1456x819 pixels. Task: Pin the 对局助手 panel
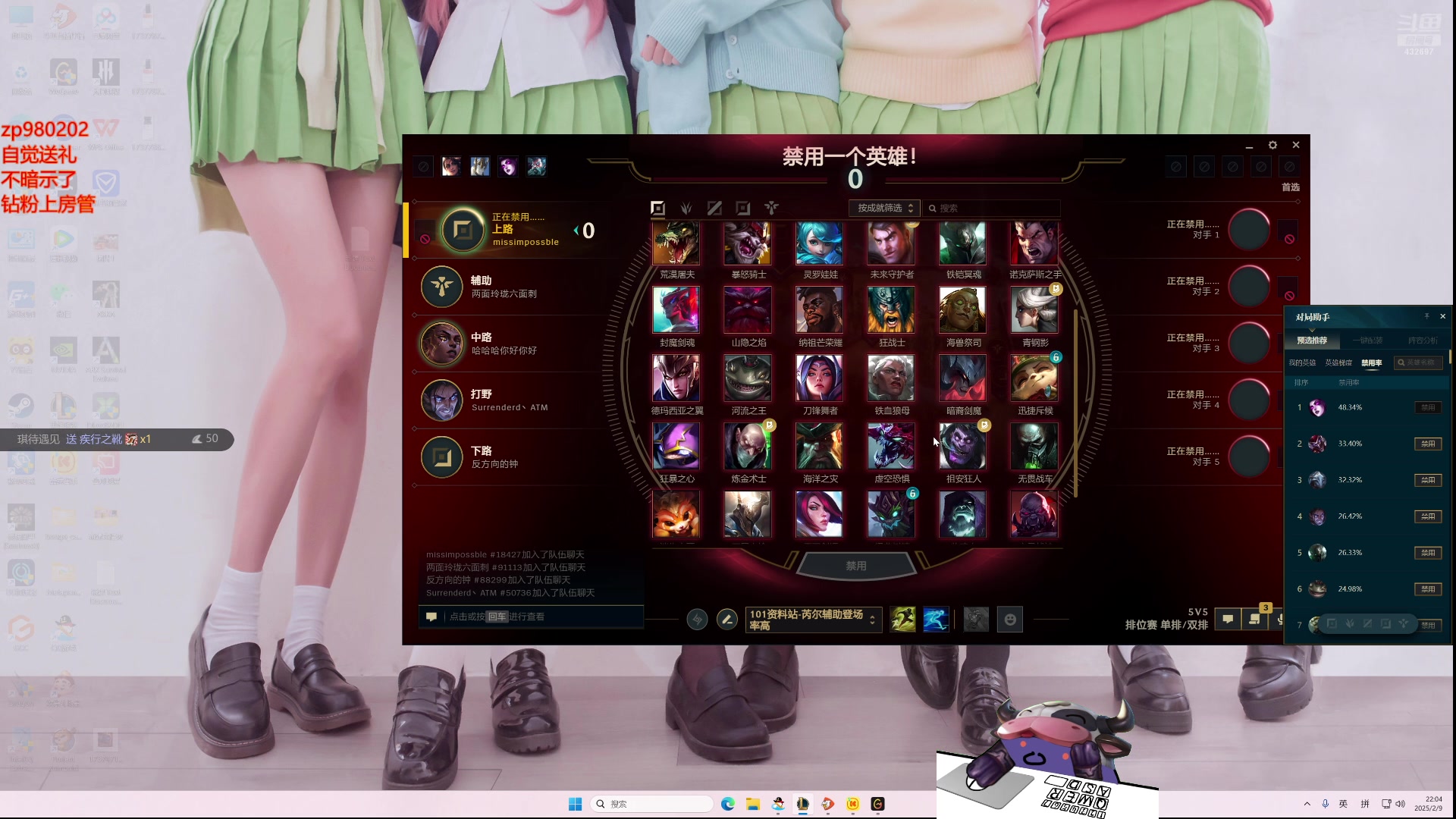coord(1426,316)
